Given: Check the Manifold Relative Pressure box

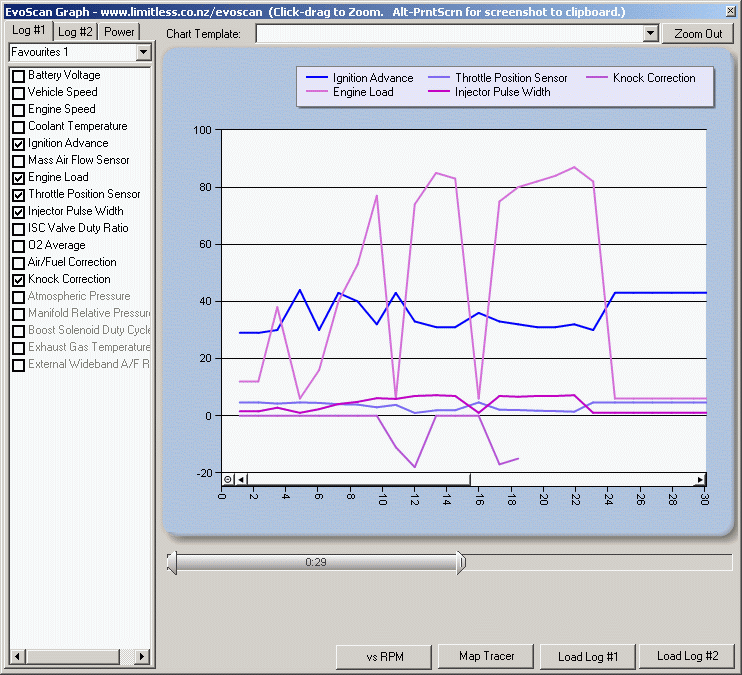Looking at the screenshot, I should click(18, 314).
